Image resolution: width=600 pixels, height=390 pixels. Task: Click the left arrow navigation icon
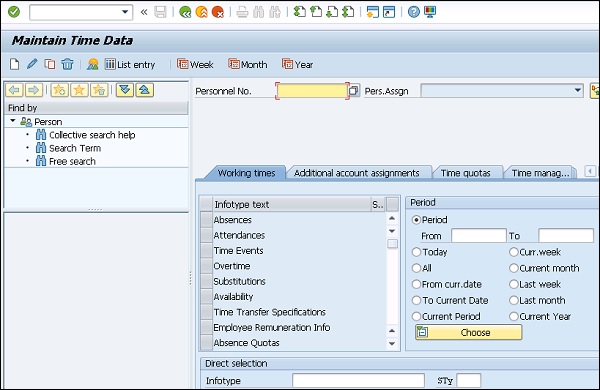click(x=15, y=90)
